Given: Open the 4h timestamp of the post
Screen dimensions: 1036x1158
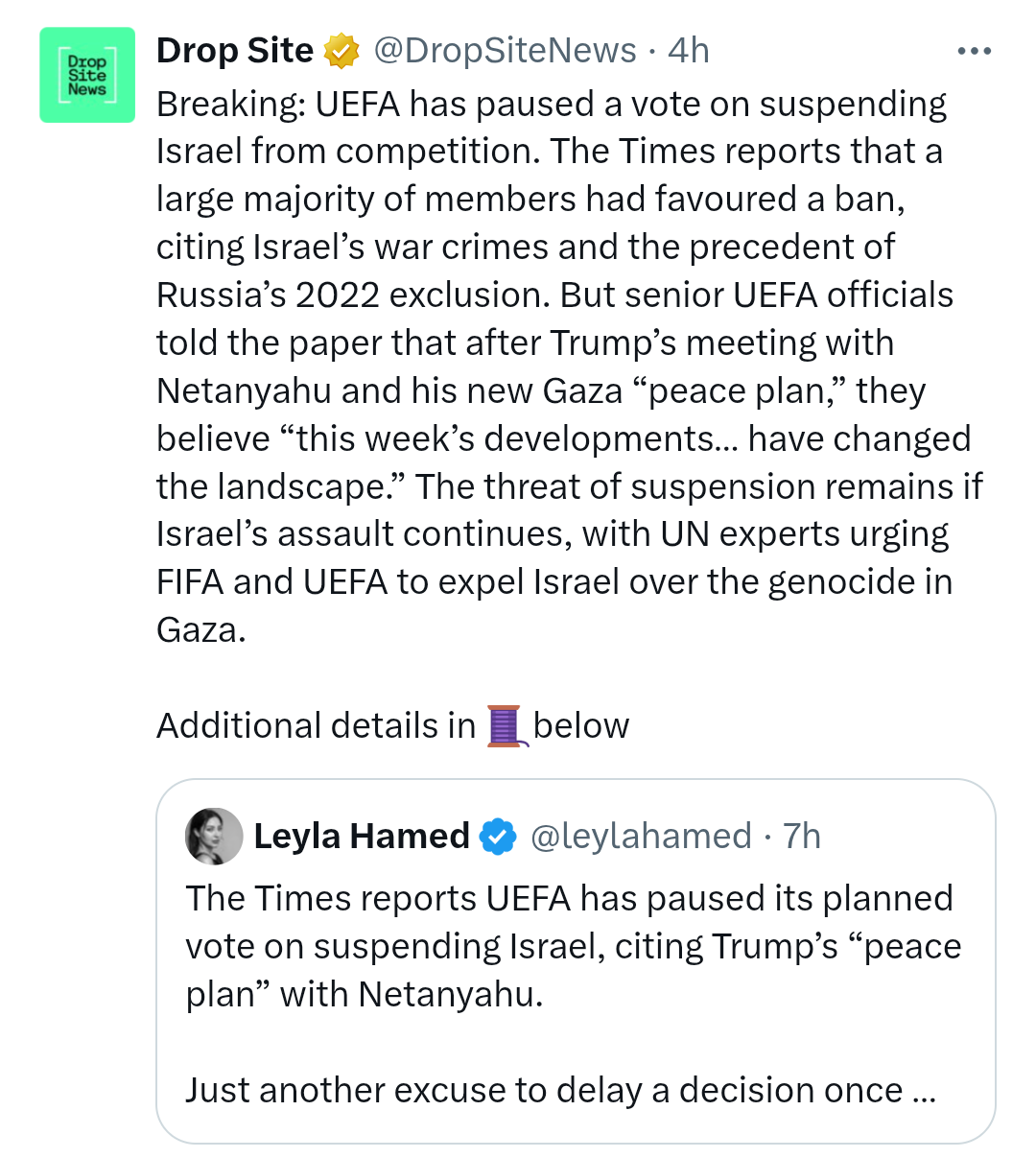Looking at the screenshot, I should 689,51.
